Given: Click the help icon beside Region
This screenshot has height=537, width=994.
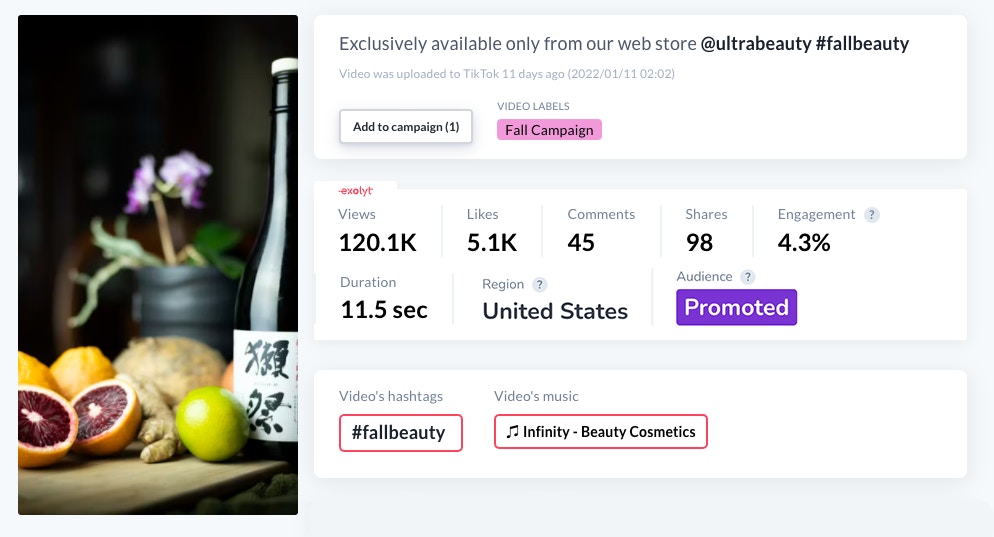Looking at the screenshot, I should pos(540,285).
